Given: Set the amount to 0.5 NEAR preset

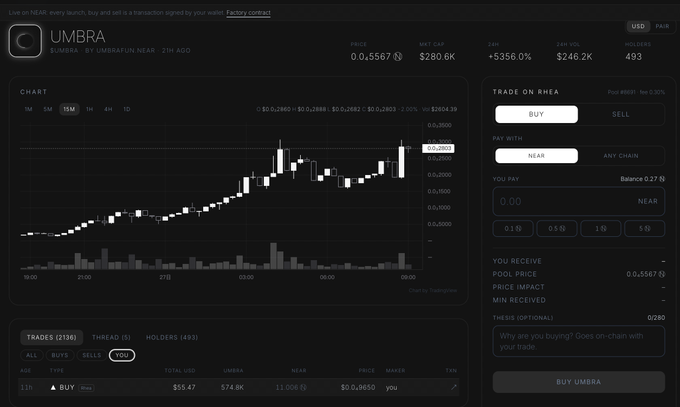Looking at the screenshot, I should (x=557, y=229).
